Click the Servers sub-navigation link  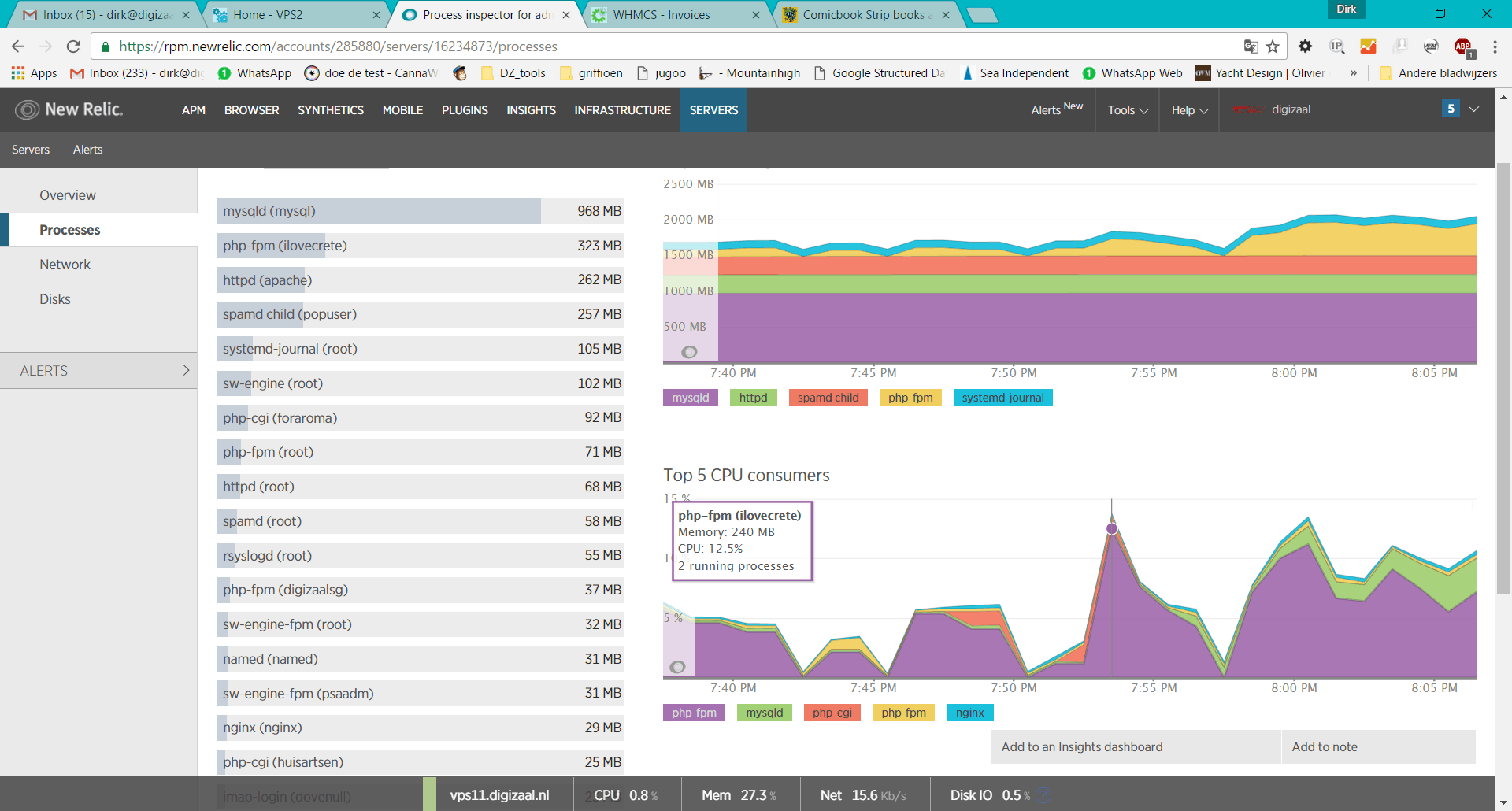pos(31,150)
